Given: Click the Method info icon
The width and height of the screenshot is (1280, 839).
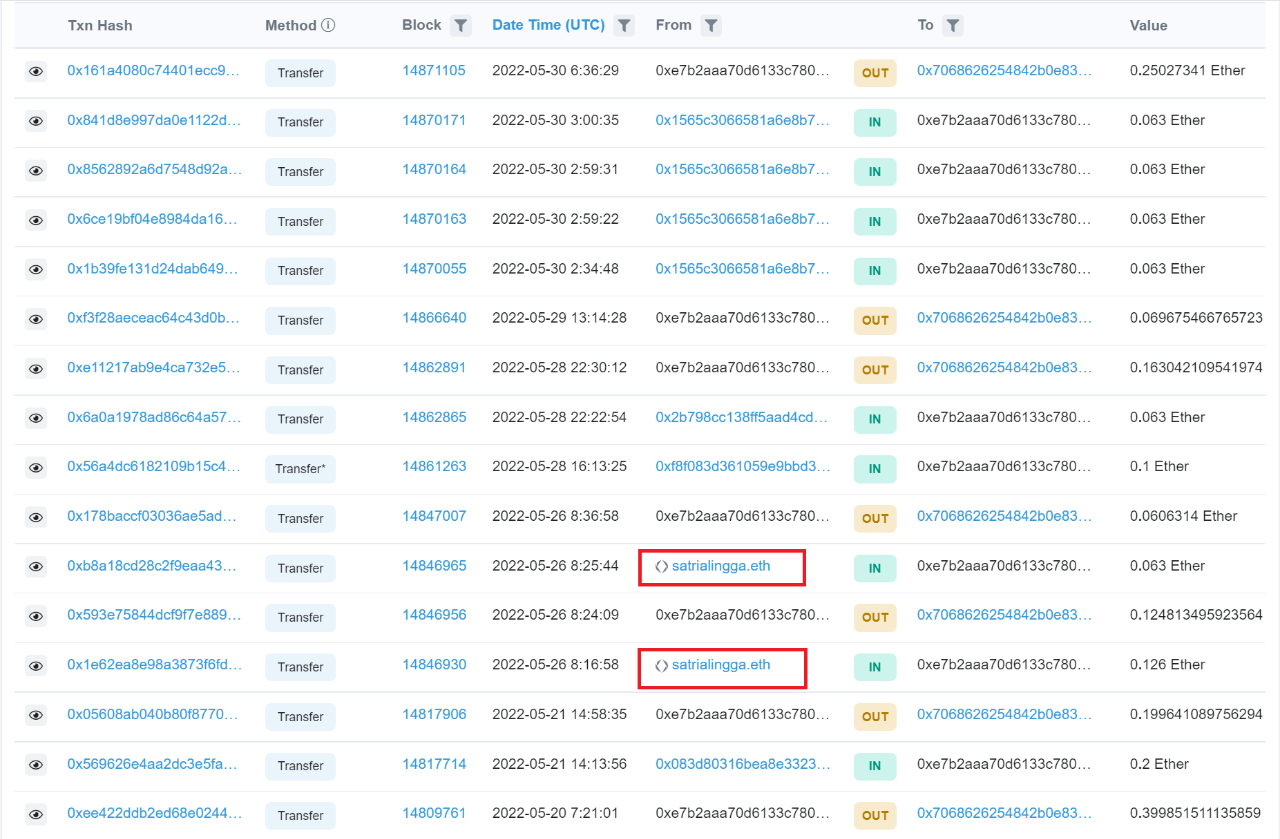Looking at the screenshot, I should (328, 26).
